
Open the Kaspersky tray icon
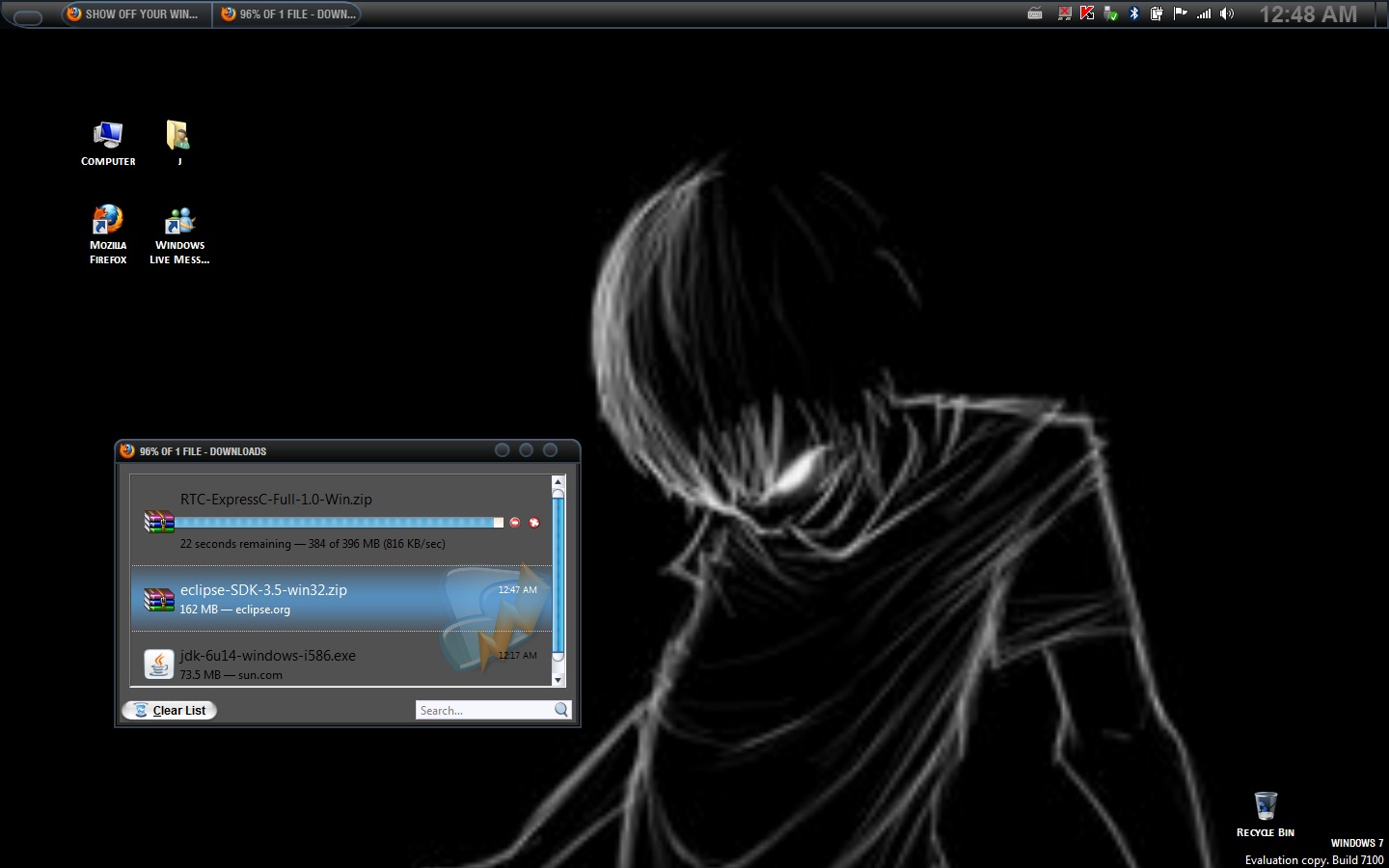point(1087,14)
